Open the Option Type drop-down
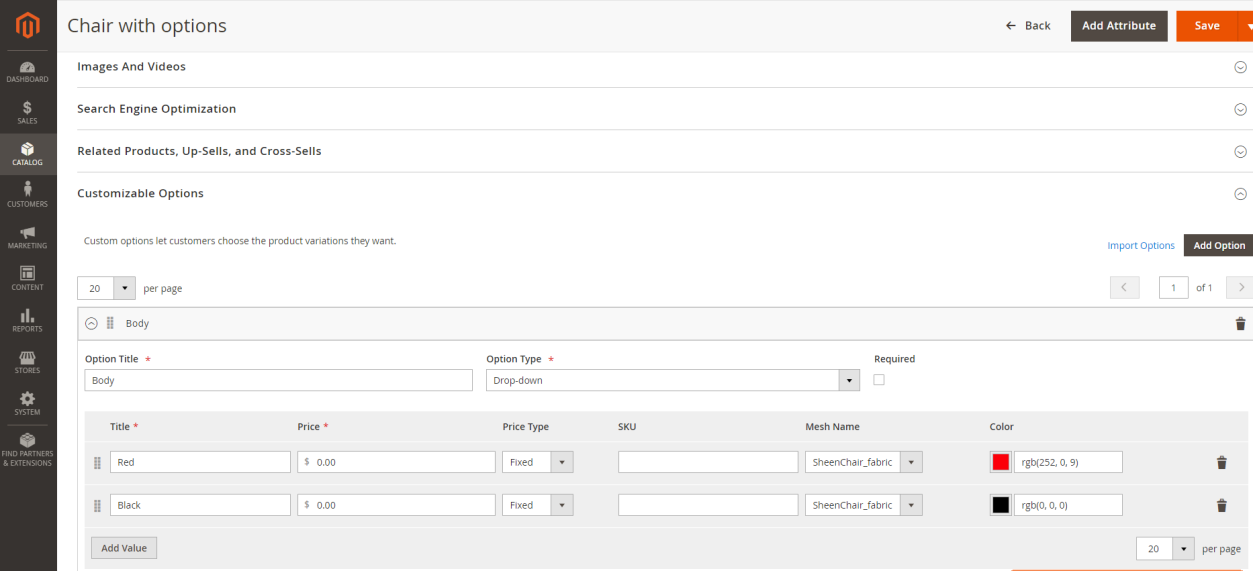The width and height of the screenshot is (1253, 571). (x=672, y=380)
